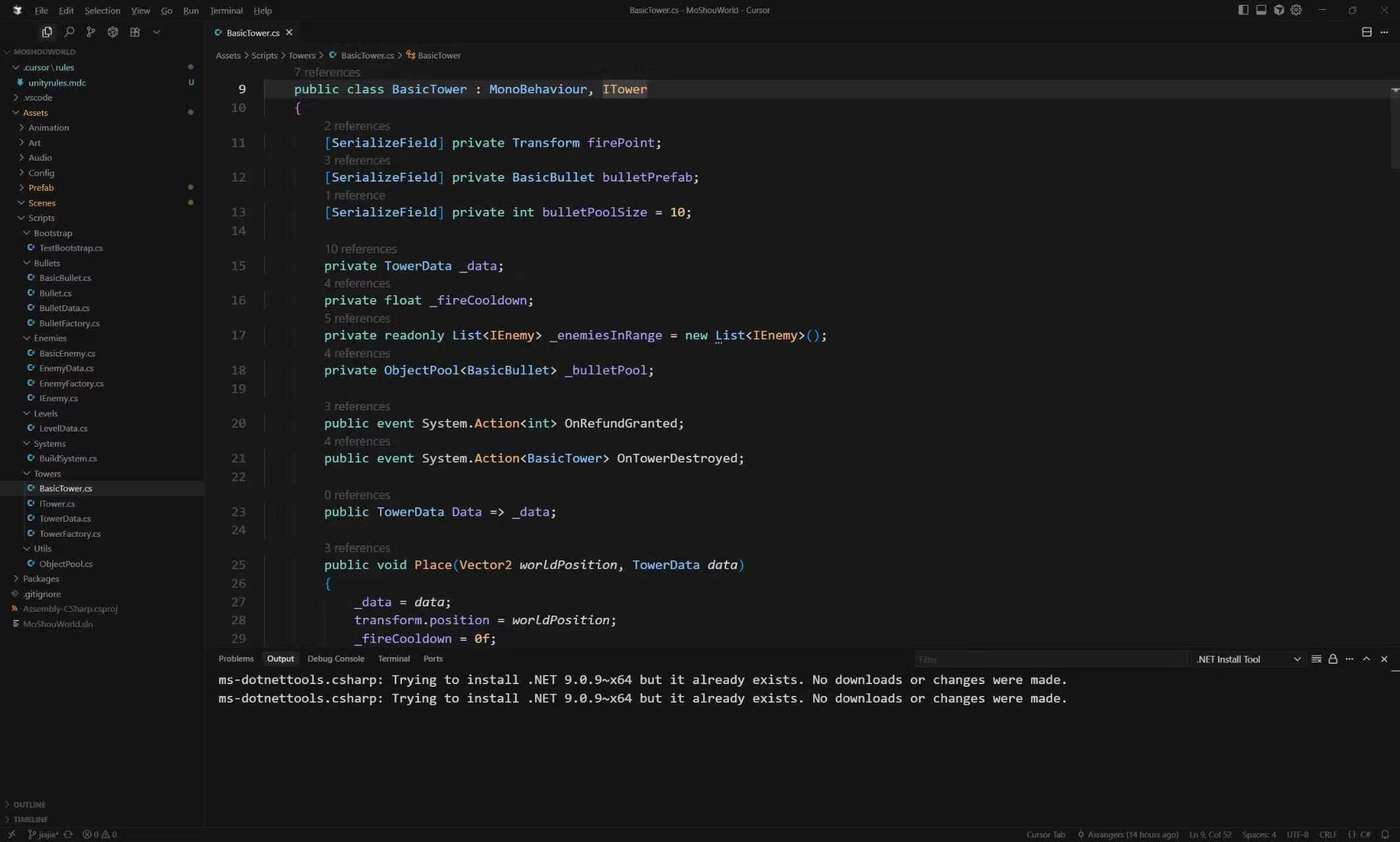Screen dimensions: 1400x842
Task: Open Cursor settings gear icon
Action: (1296, 10)
